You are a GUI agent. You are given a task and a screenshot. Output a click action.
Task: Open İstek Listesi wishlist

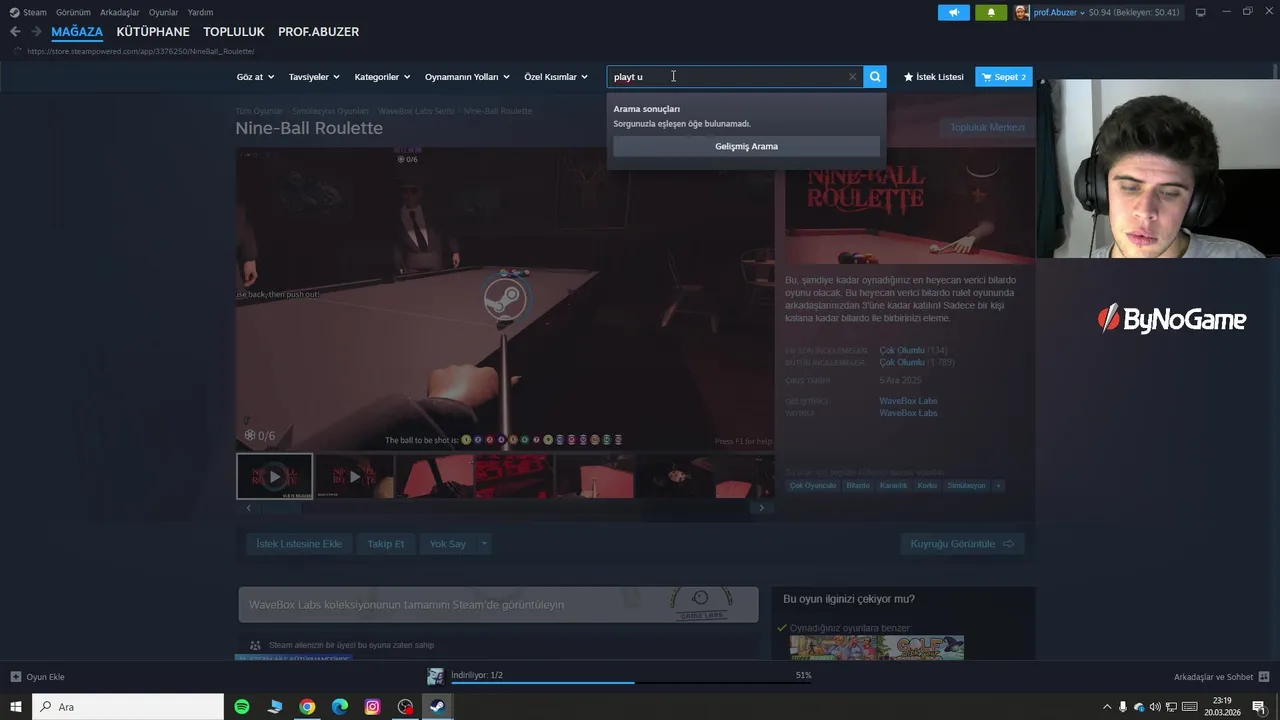point(934,77)
